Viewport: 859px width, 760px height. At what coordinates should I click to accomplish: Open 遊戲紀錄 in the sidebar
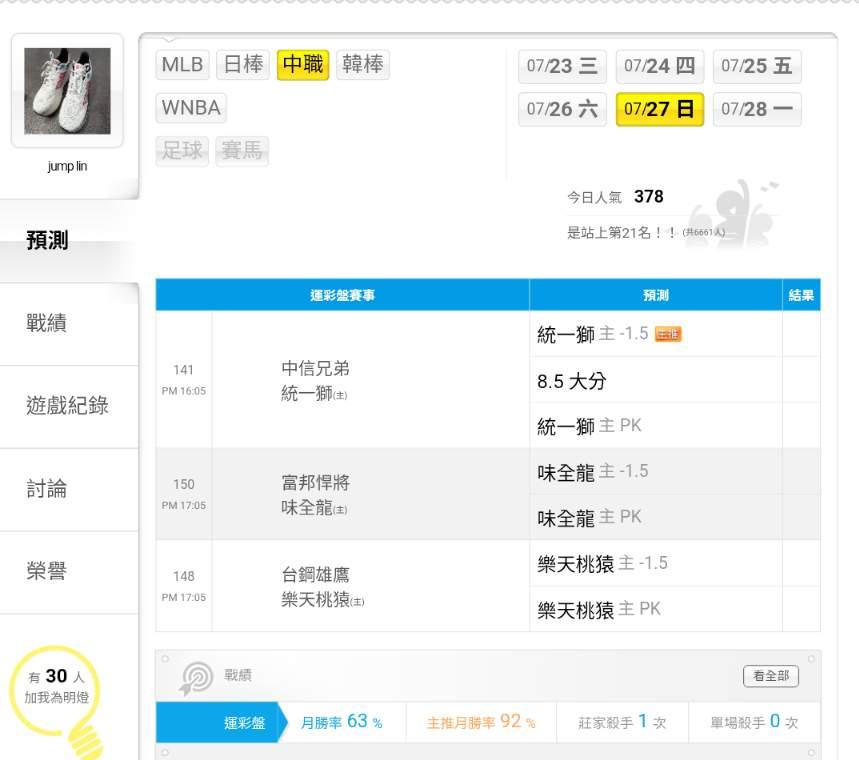[68, 406]
